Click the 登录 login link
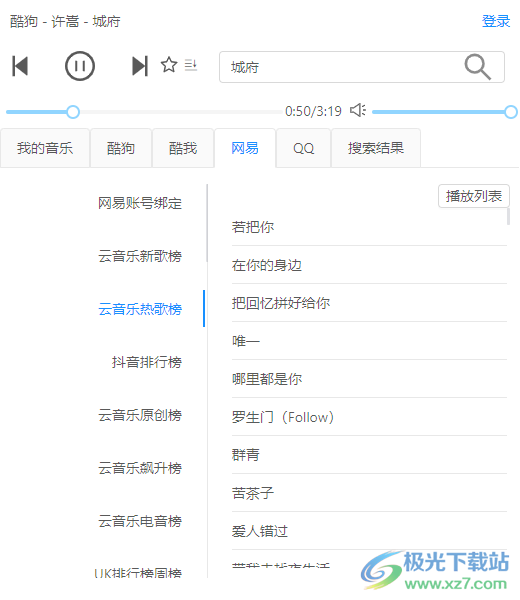The image size is (520, 600). (496, 21)
